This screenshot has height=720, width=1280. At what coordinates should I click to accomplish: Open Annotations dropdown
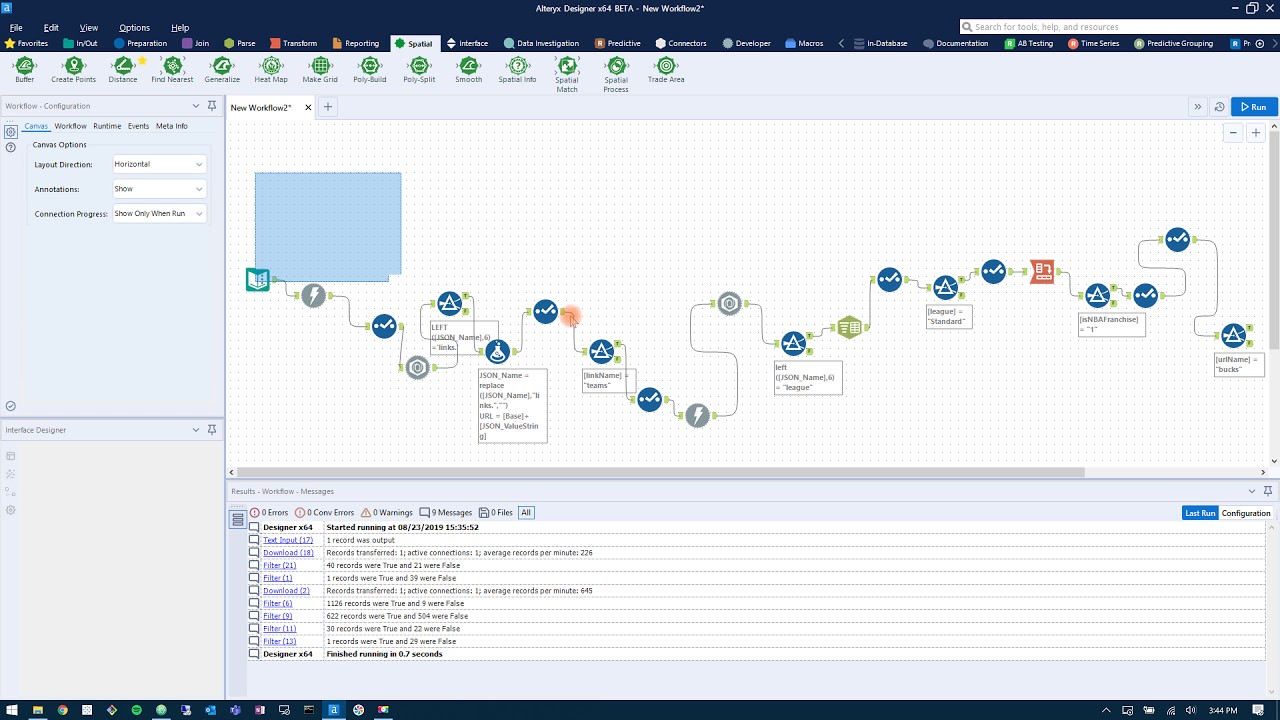point(159,189)
